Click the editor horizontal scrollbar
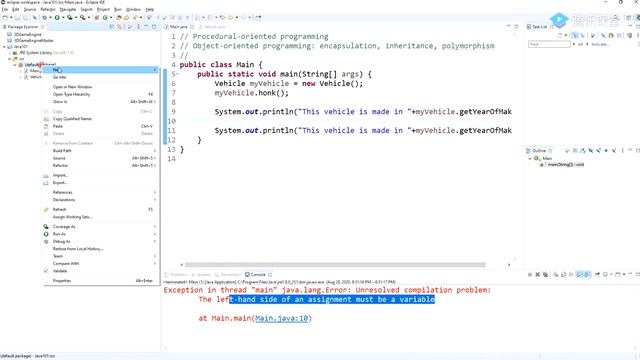This screenshot has height=360, width=640. point(335,264)
